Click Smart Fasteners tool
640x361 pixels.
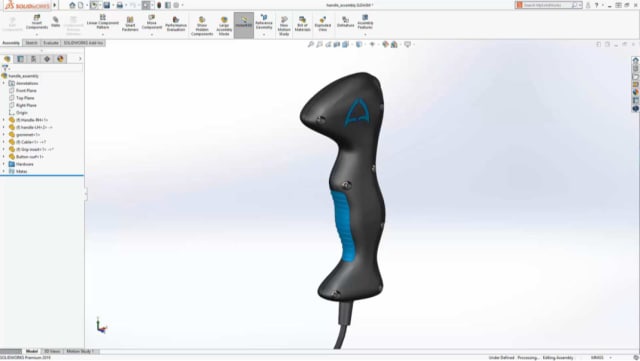click(130, 24)
